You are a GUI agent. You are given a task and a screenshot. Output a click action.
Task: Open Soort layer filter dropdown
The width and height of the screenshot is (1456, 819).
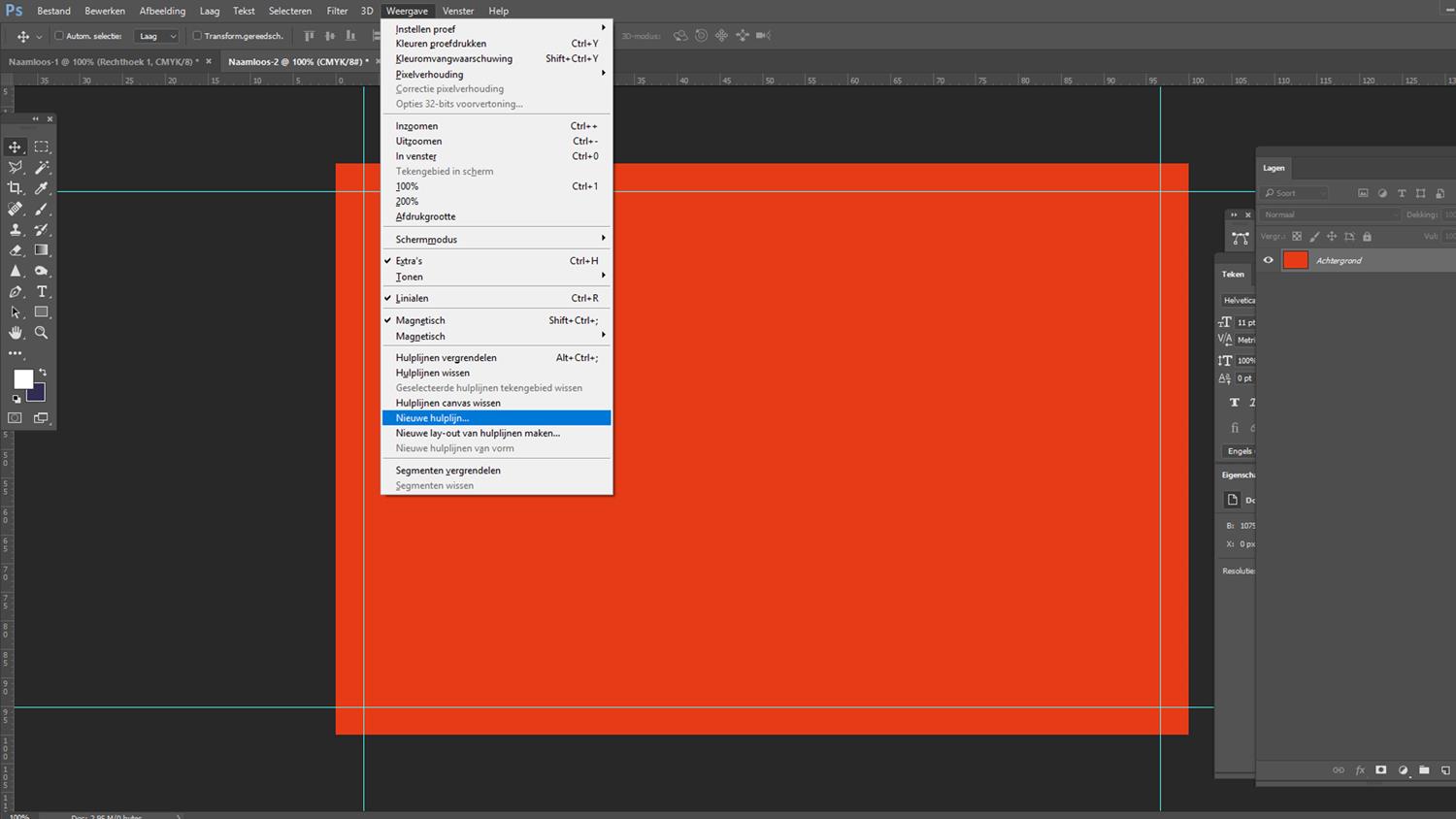[x=1296, y=193]
